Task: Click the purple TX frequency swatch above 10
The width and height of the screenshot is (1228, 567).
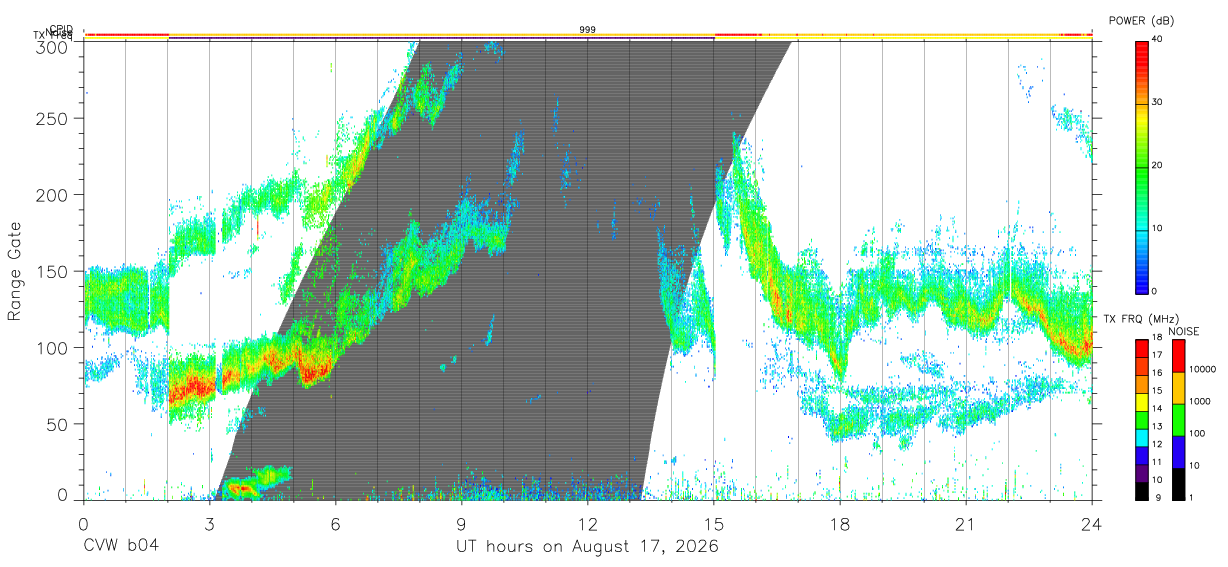Action: coord(1141,474)
